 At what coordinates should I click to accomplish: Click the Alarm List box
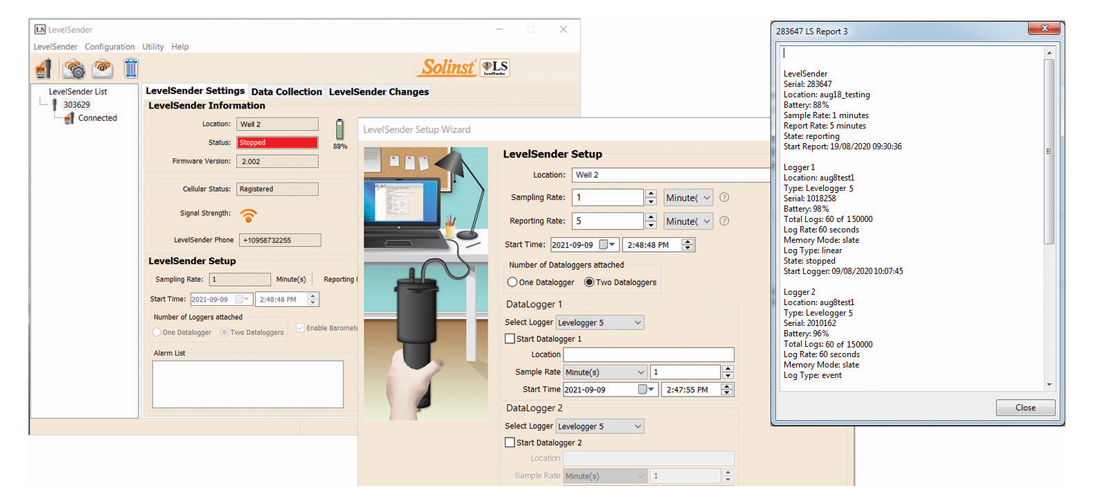(x=248, y=384)
